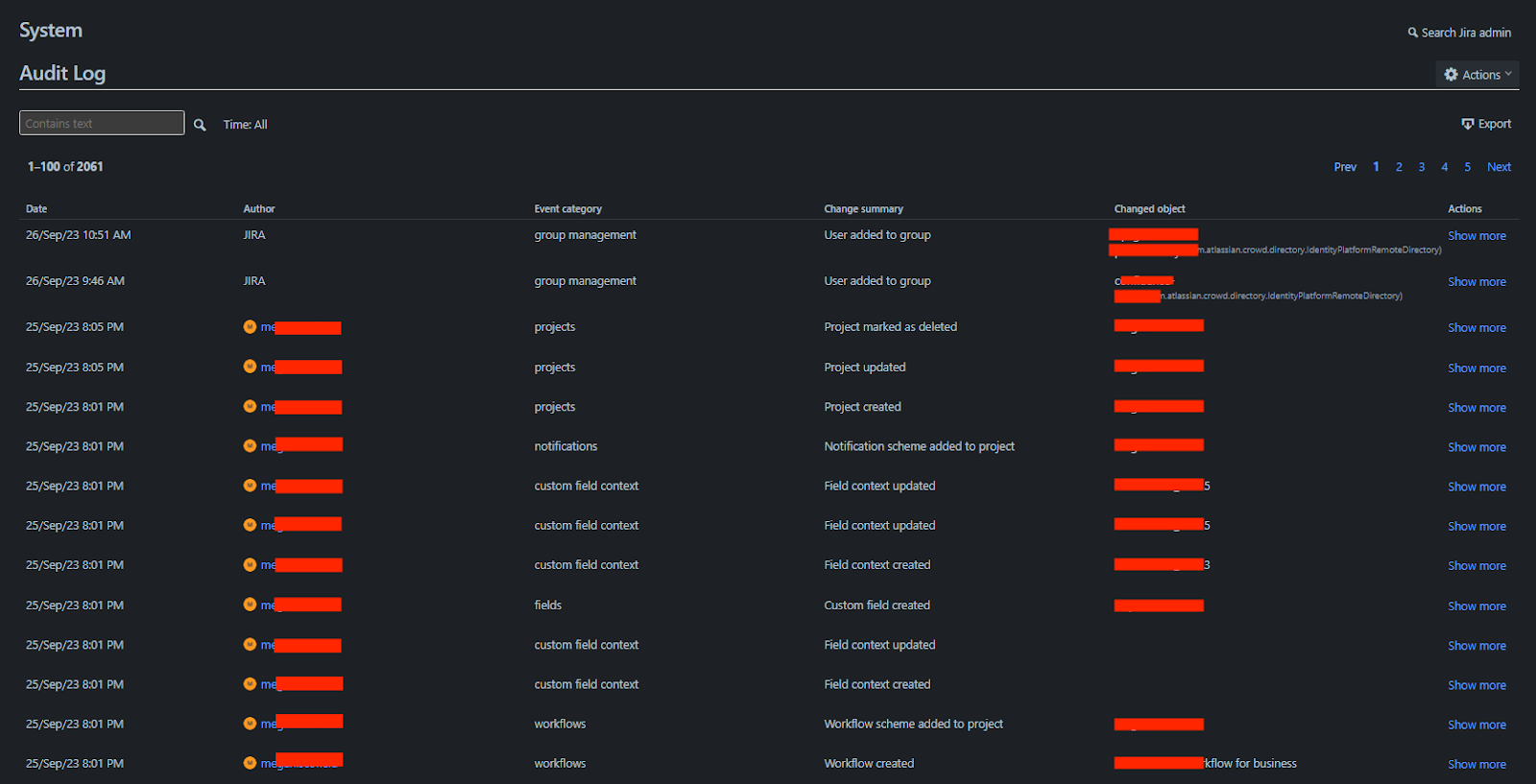Click Search Jira admin link

tap(1466, 33)
